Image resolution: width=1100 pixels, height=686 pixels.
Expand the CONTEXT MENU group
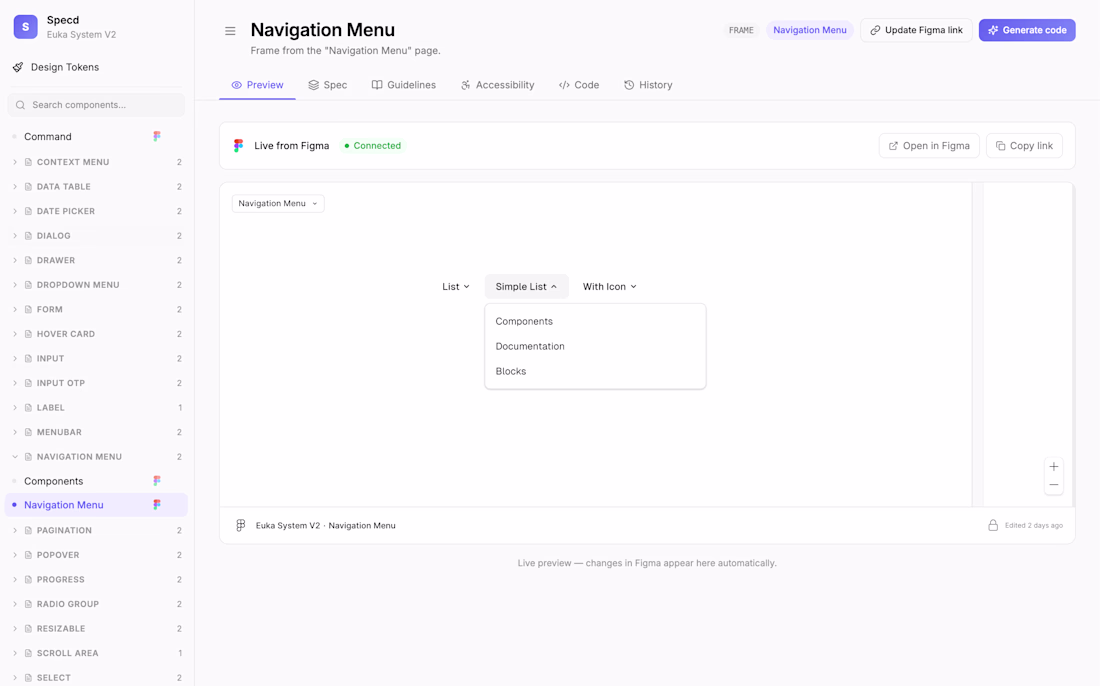click(x=15, y=162)
